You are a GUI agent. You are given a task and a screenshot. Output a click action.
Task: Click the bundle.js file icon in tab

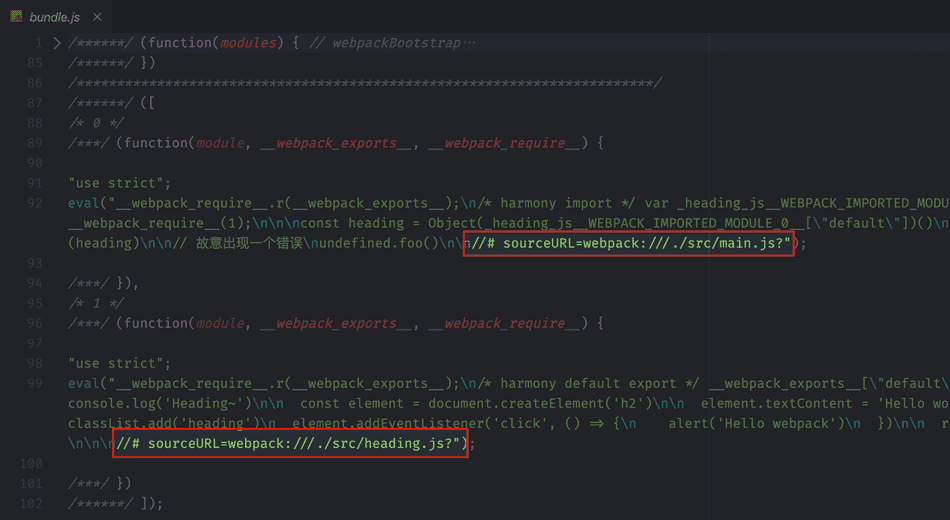point(16,17)
